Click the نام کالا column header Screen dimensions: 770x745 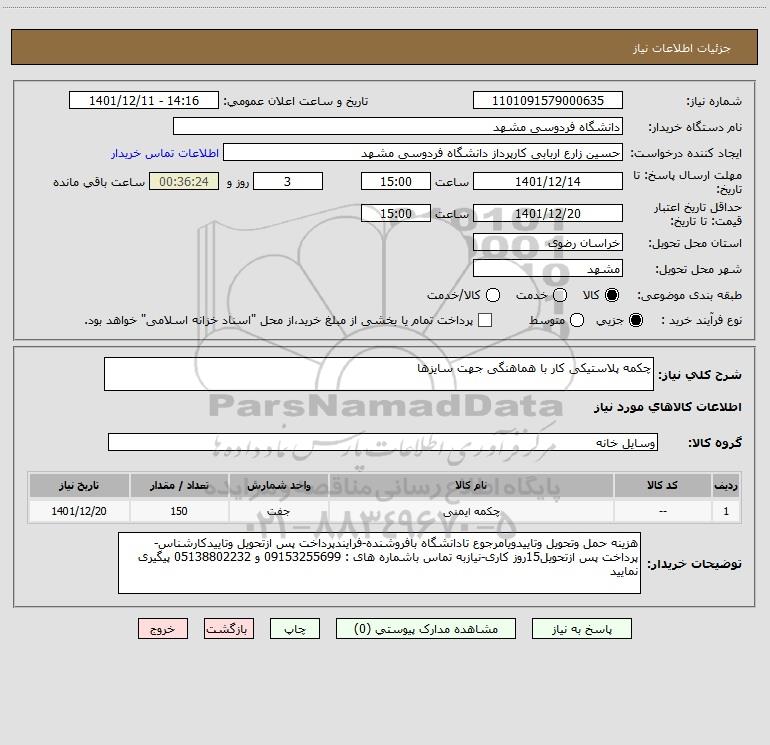[471, 486]
